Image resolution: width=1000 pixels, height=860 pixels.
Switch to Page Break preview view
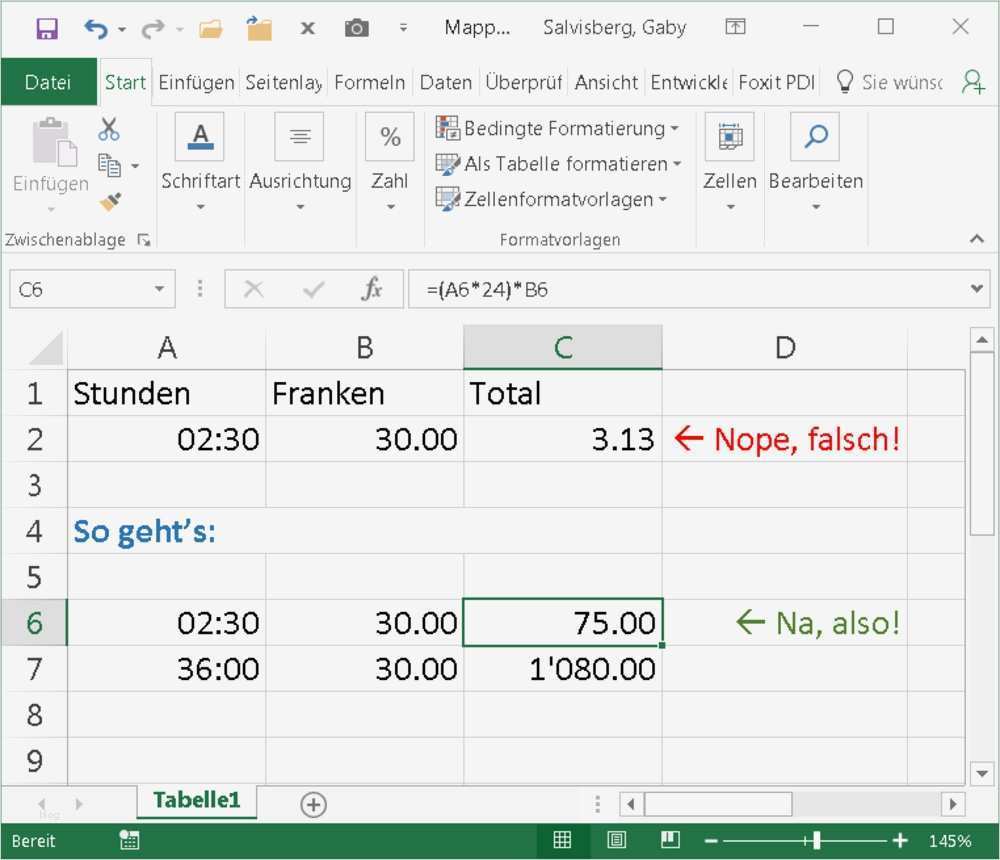tap(670, 840)
